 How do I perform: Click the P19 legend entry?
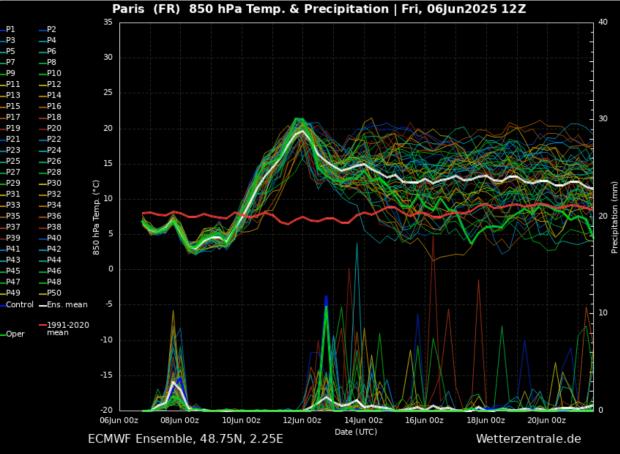13,128
